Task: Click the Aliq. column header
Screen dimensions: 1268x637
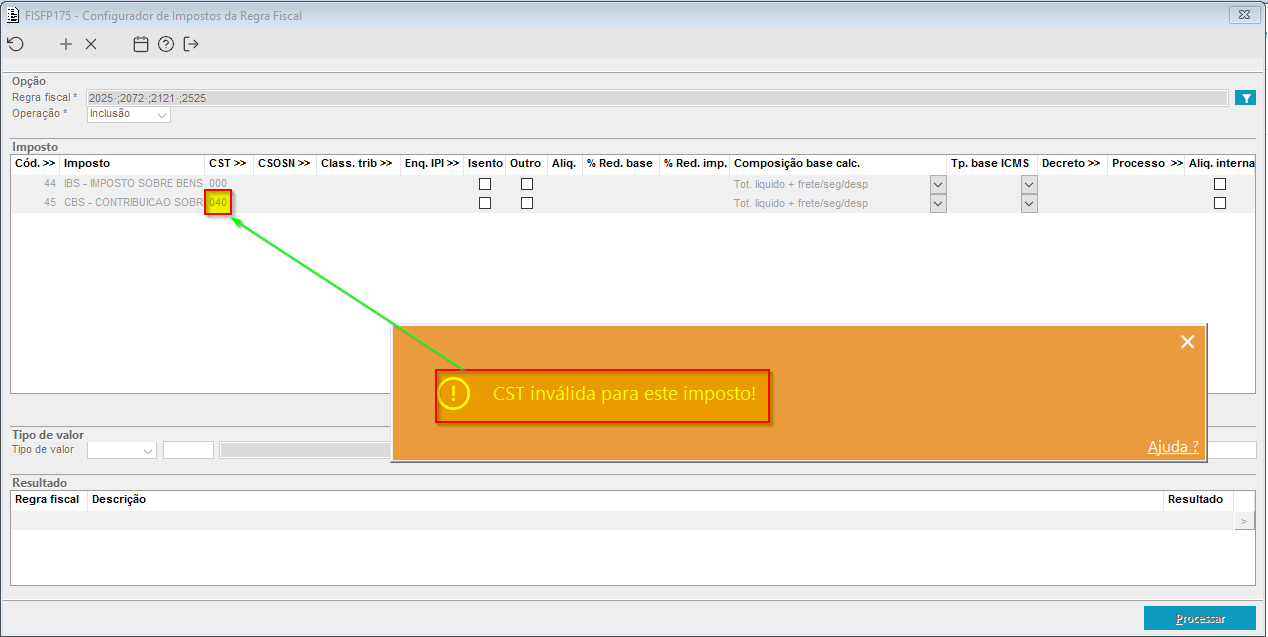Action: pyautogui.click(x=564, y=163)
